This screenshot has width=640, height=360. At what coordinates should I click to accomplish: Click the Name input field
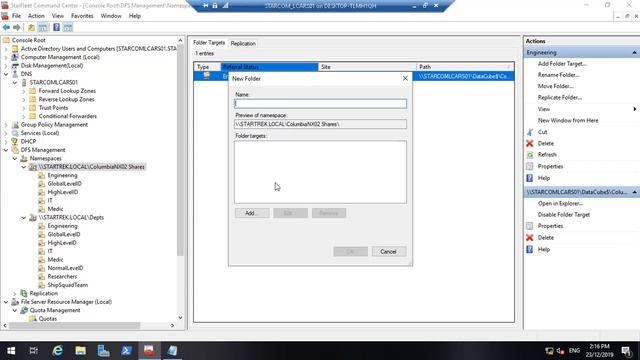(320, 104)
